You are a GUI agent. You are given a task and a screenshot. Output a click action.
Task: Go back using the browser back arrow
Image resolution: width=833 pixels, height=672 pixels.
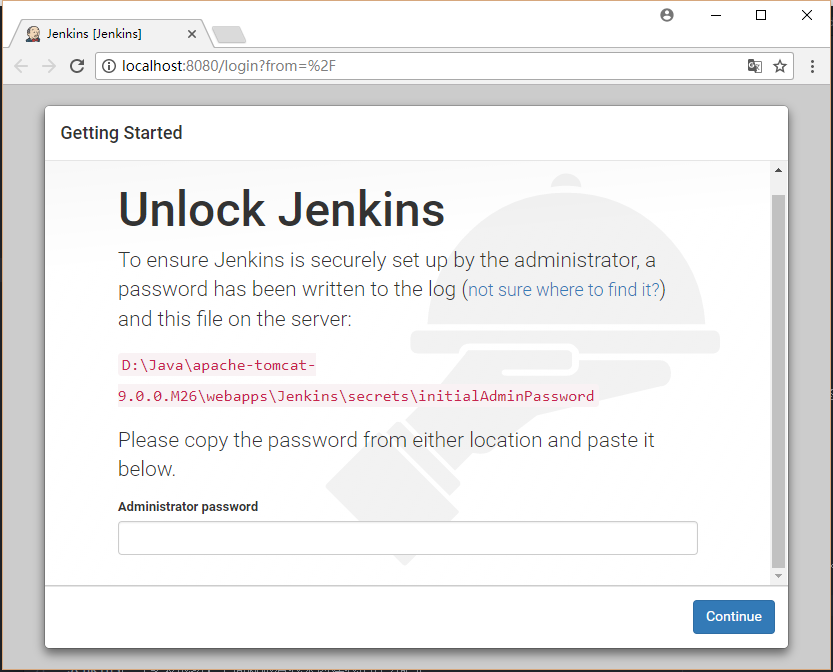coord(21,66)
